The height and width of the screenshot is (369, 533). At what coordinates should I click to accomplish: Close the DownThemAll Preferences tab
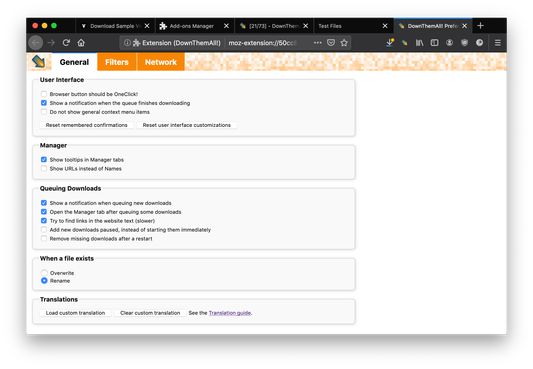[x=464, y=26]
